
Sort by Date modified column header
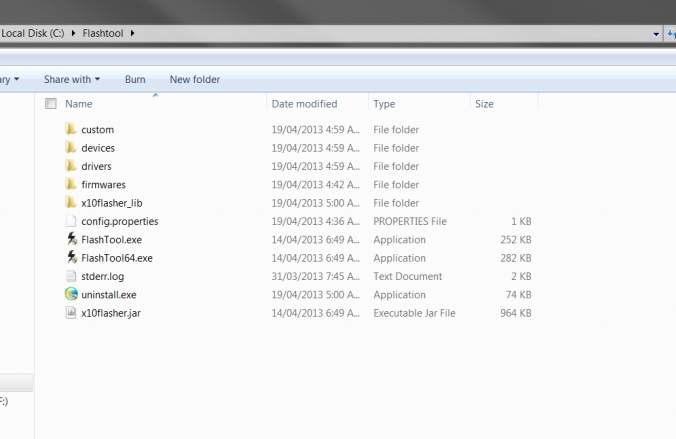coord(304,104)
